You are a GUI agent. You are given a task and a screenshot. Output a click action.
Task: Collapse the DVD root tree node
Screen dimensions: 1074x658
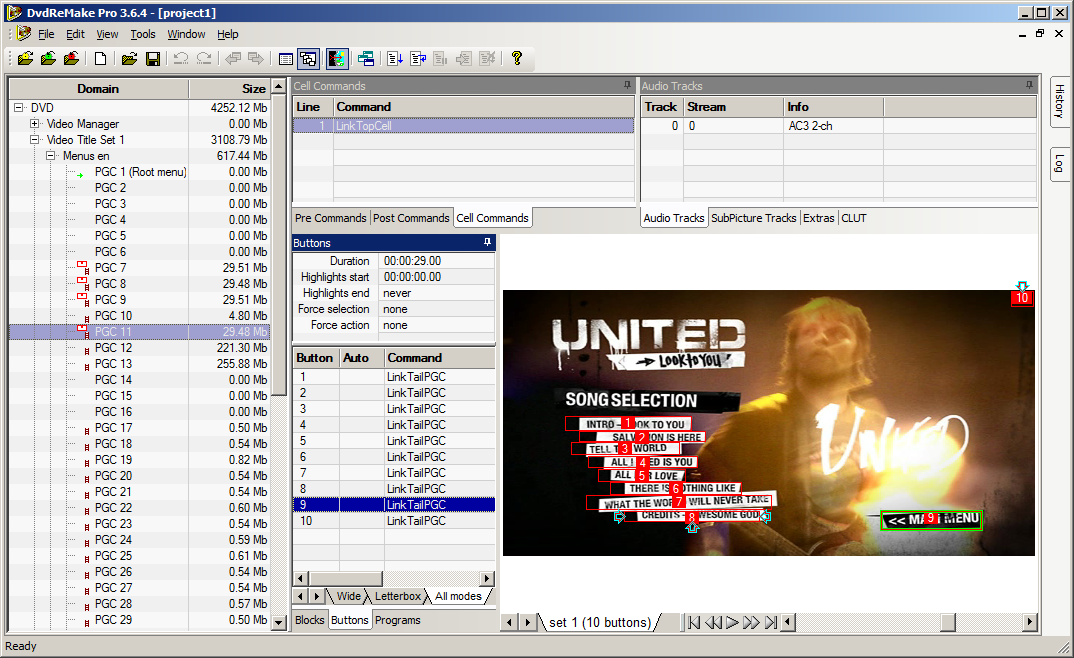point(18,107)
